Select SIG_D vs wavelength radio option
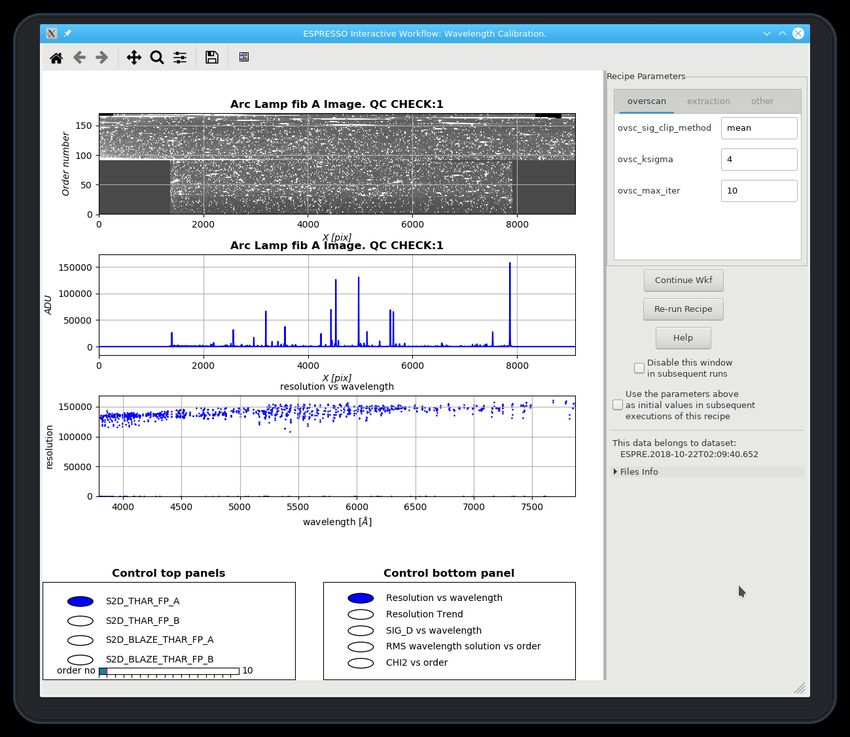This screenshot has height=737, width=850. (360, 630)
